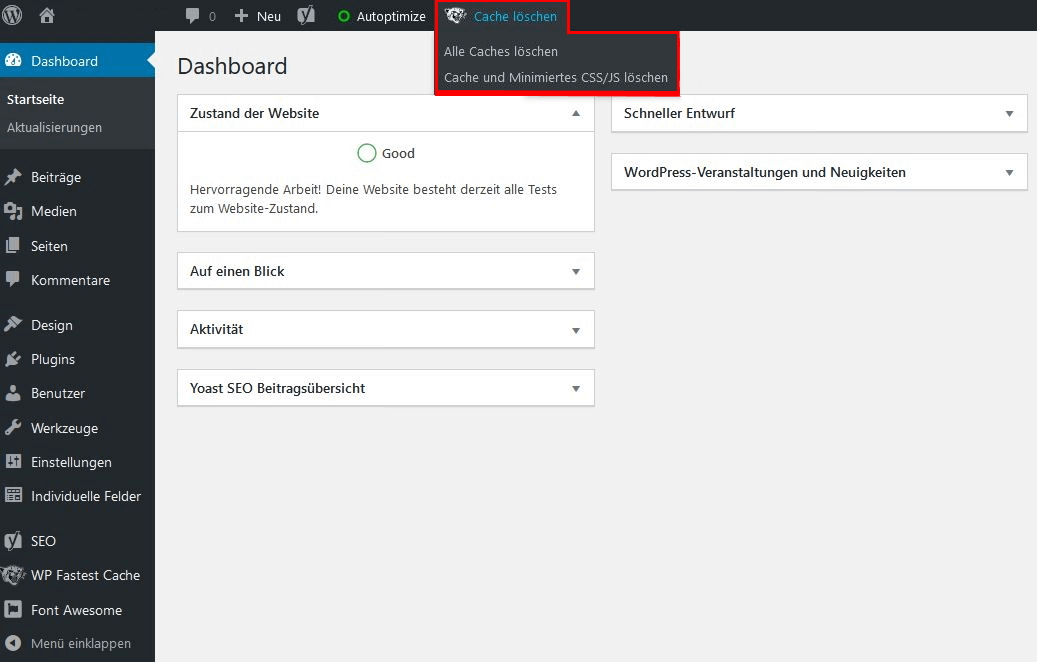Click Menü einklappen to collapse sidebar
This screenshot has height=662, width=1037.
coord(81,643)
